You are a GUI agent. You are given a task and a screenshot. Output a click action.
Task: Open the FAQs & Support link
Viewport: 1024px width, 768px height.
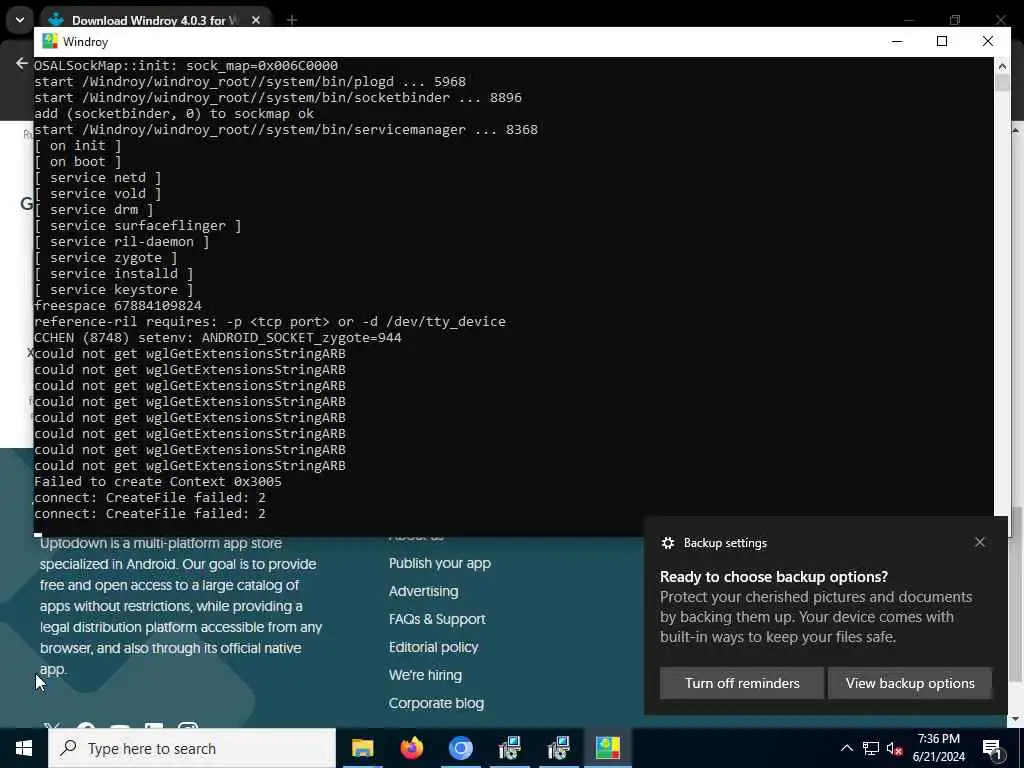437,619
